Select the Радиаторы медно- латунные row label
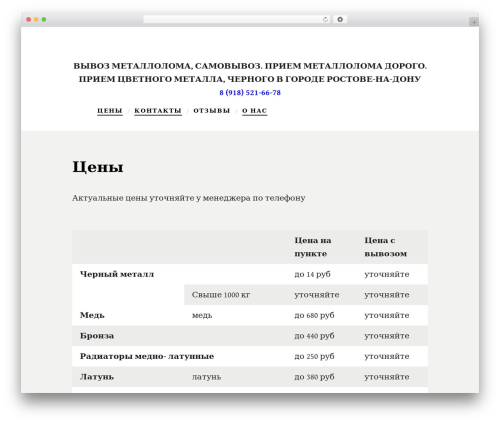The width and height of the screenshot is (500, 423). pos(147,356)
